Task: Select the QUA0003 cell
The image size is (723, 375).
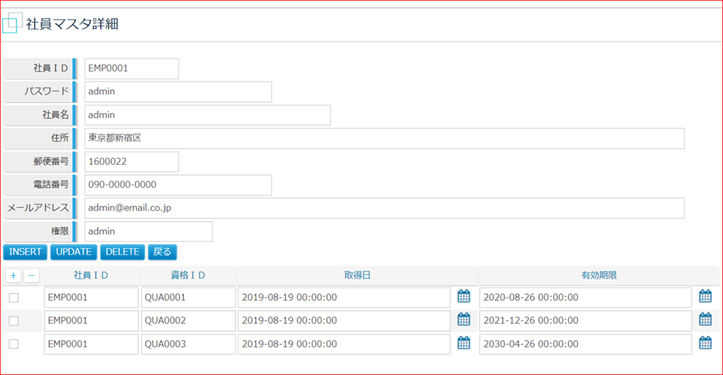Action: tap(188, 344)
